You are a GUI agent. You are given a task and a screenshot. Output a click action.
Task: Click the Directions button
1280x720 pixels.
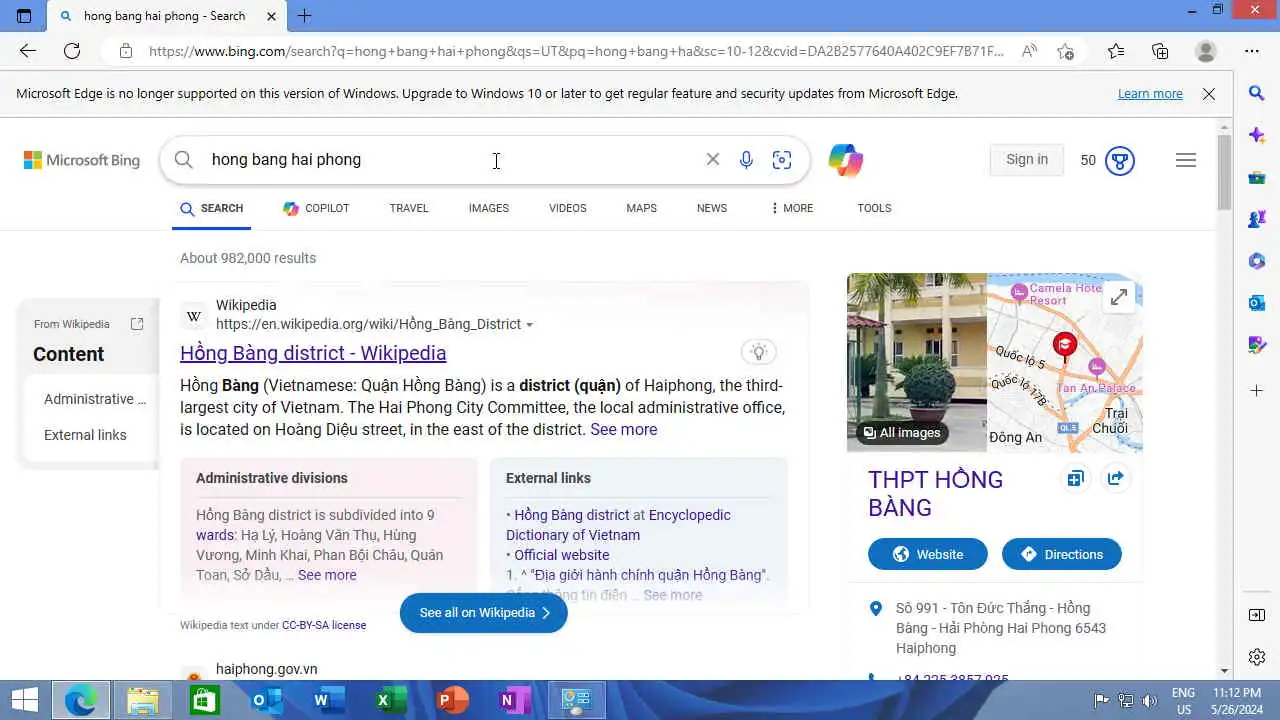point(1062,554)
